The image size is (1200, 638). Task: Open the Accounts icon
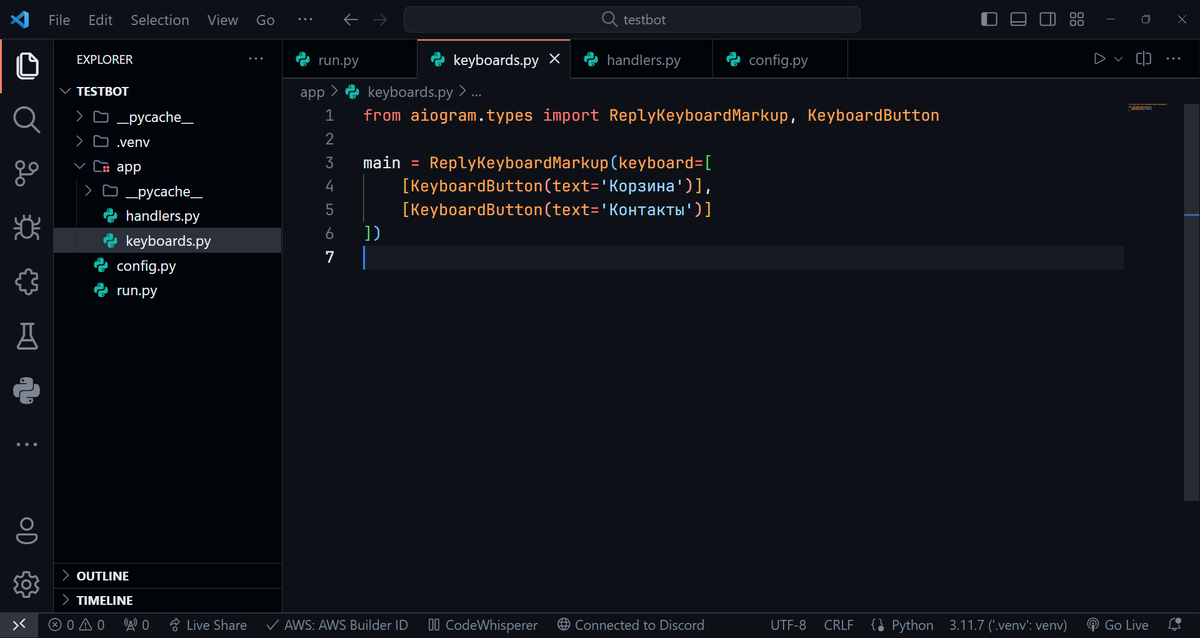pyautogui.click(x=27, y=530)
